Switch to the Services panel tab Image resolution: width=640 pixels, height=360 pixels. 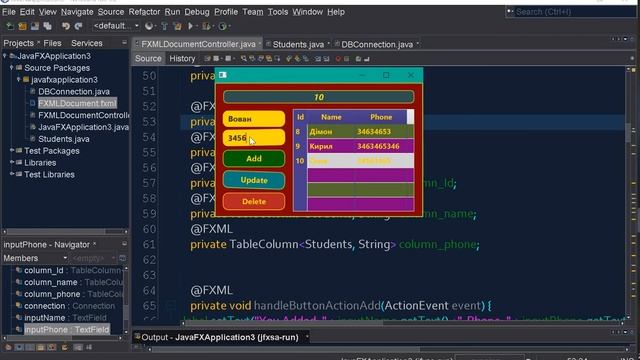87,43
